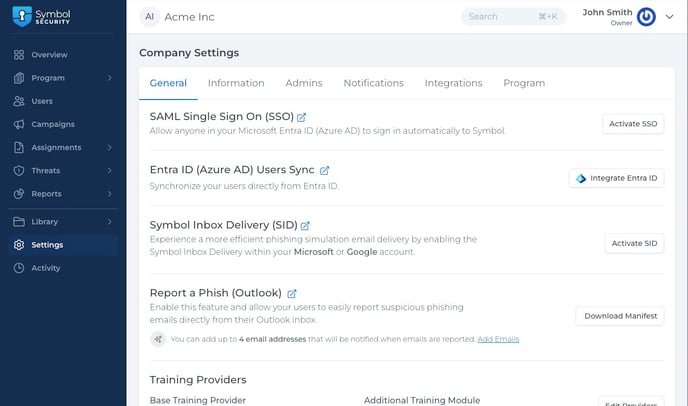Click the Library folder icon

pyautogui.click(x=19, y=222)
